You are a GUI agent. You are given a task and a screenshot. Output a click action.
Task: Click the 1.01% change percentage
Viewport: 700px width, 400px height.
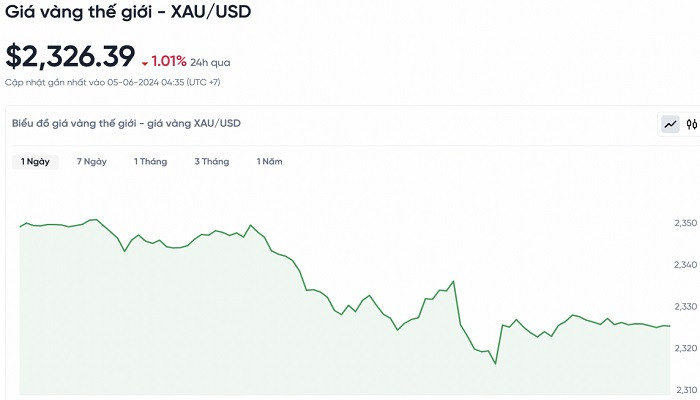click(169, 61)
